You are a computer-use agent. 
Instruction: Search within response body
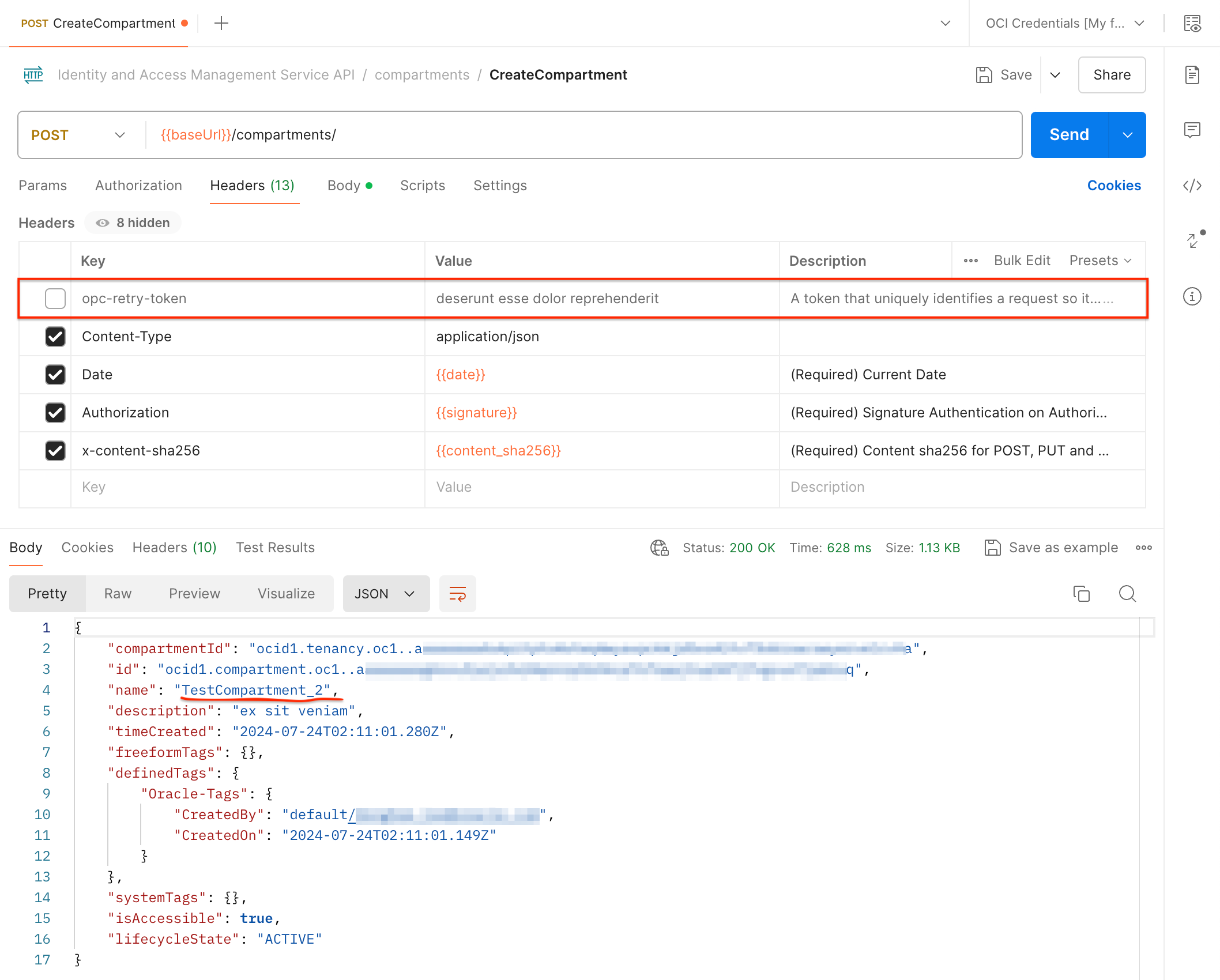pos(1127,594)
